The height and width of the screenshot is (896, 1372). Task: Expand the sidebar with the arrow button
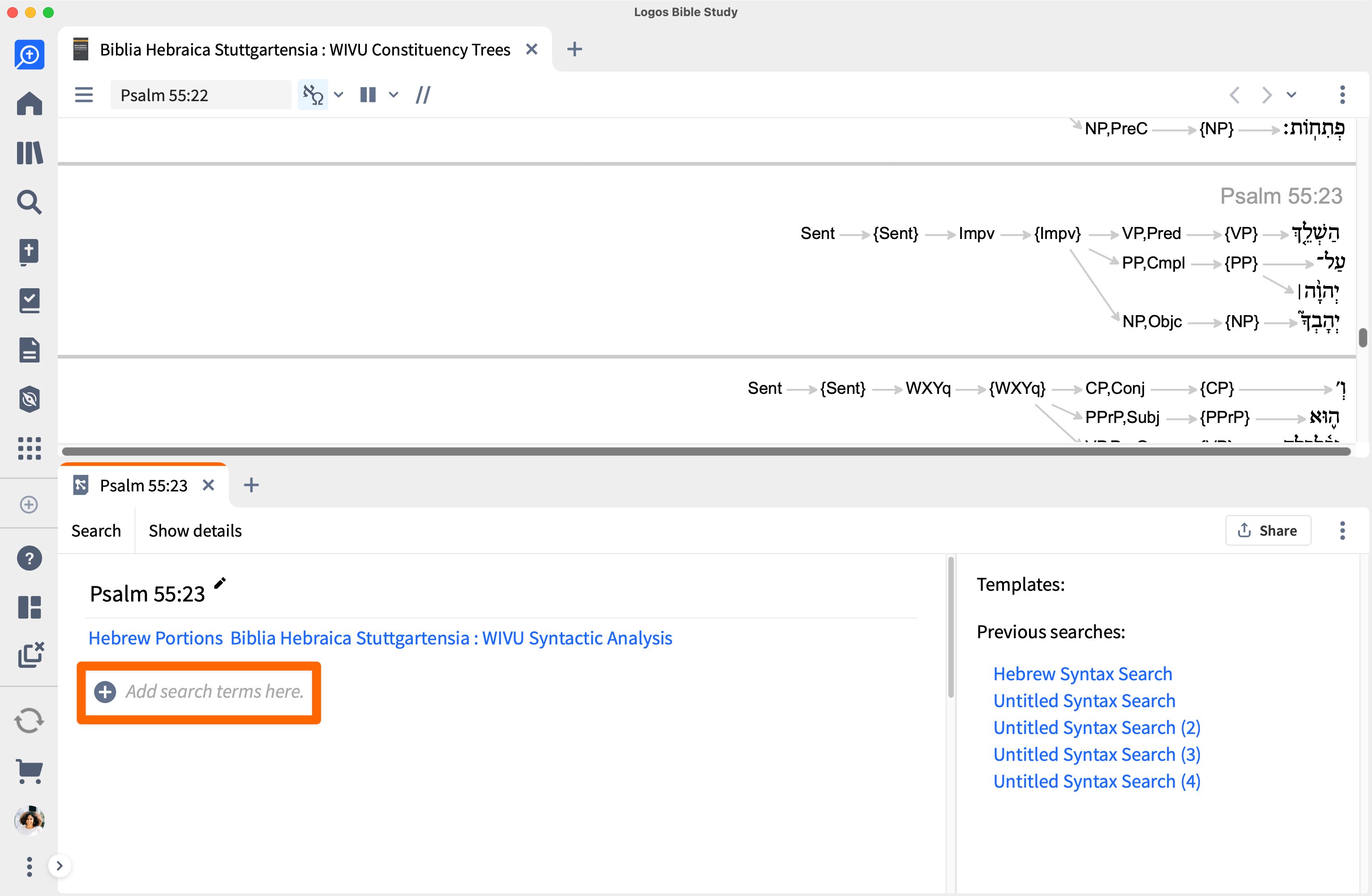coord(60,866)
